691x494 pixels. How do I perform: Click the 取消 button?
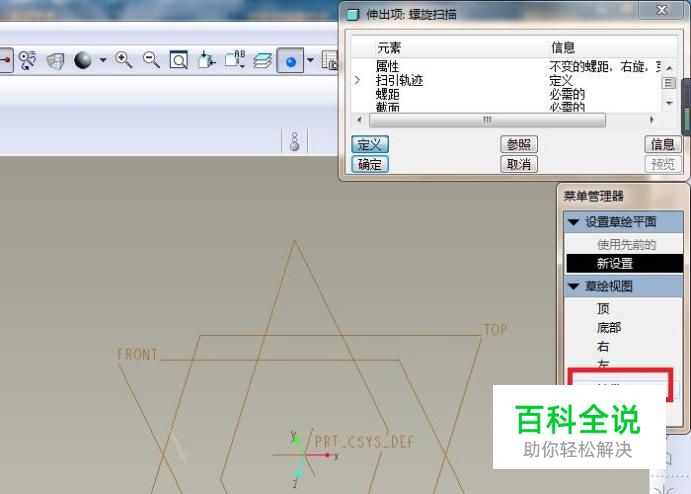tap(519, 164)
